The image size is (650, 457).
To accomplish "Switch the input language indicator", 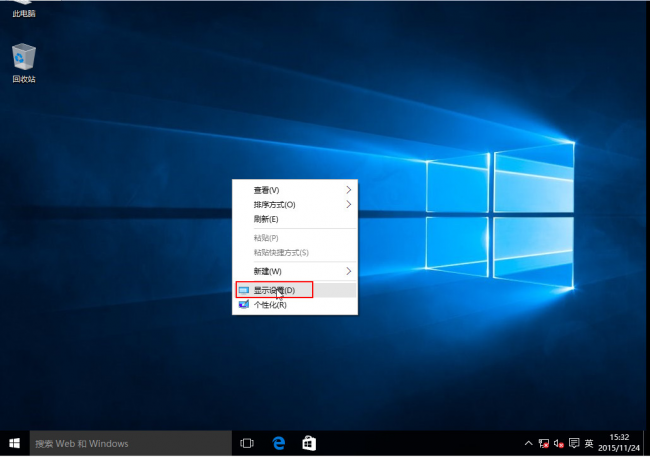I will (589, 443).
